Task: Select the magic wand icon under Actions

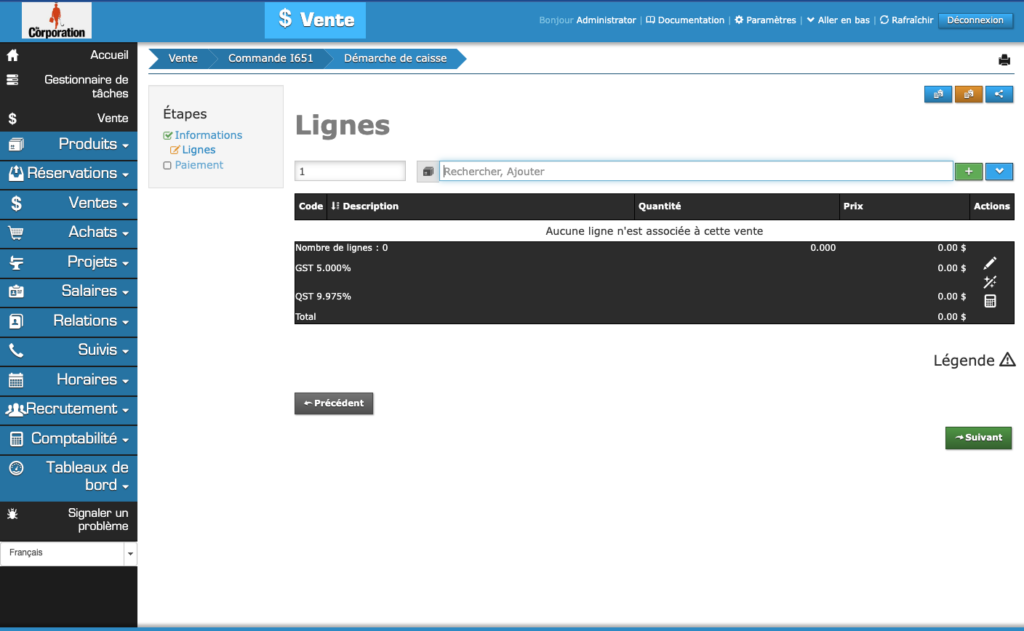Action: 990,282
